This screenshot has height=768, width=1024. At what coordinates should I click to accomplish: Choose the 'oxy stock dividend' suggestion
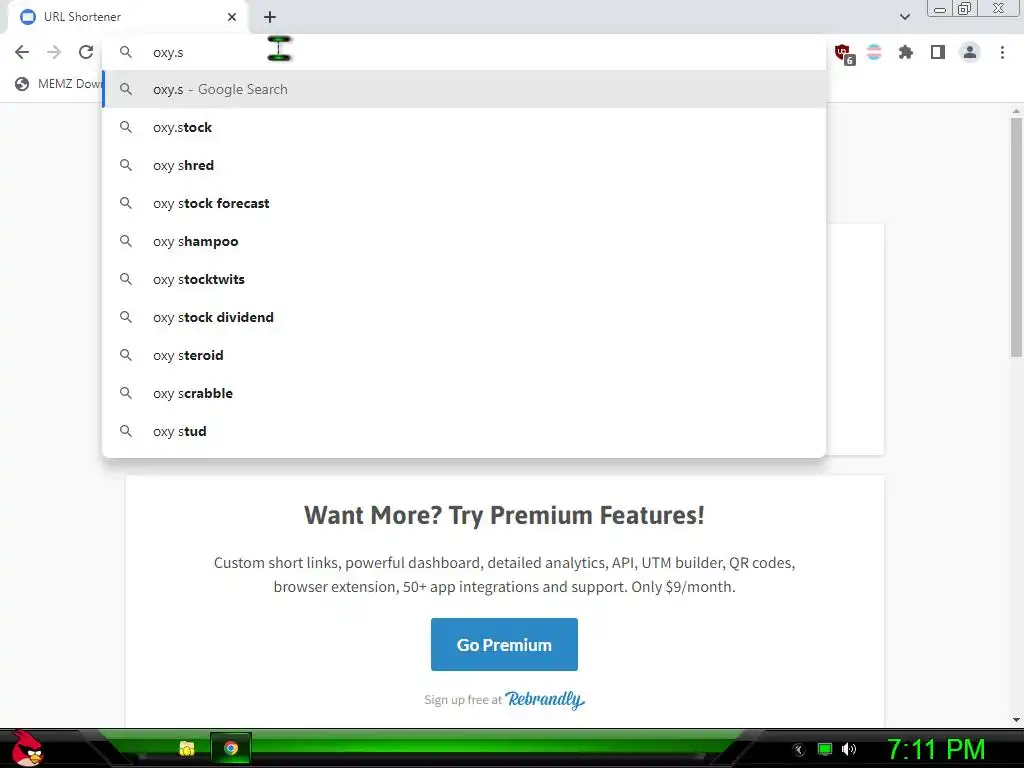click(464, 317)
